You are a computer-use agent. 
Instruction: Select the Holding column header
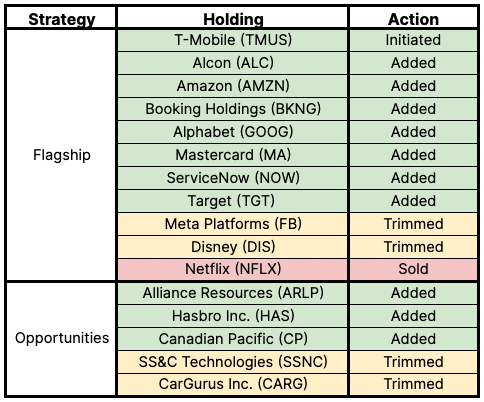[233, 19]
